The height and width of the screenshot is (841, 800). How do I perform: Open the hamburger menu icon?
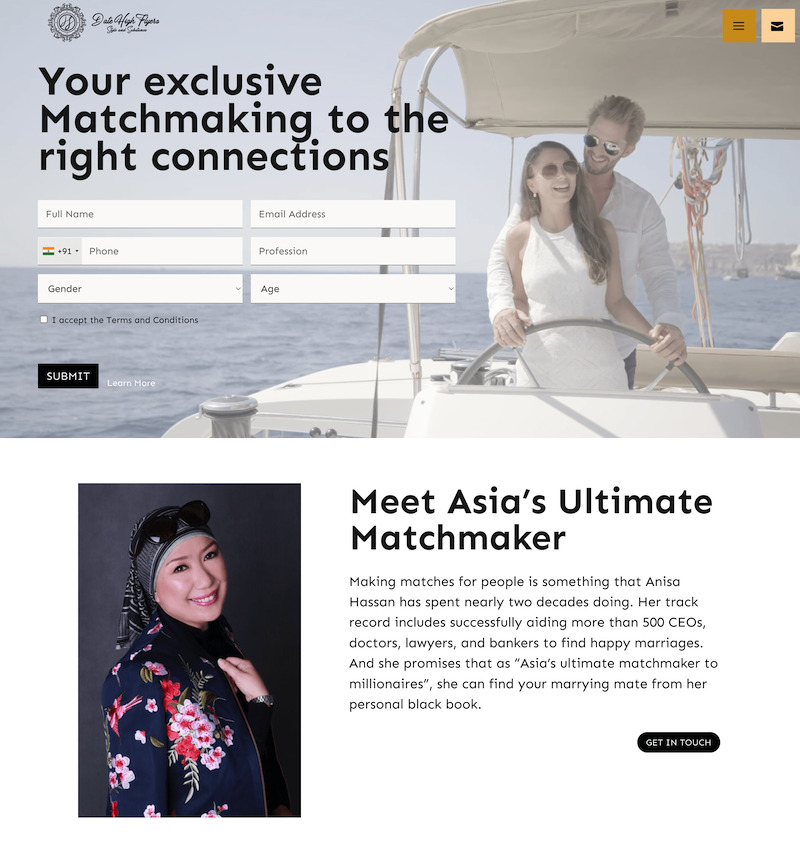739,26
